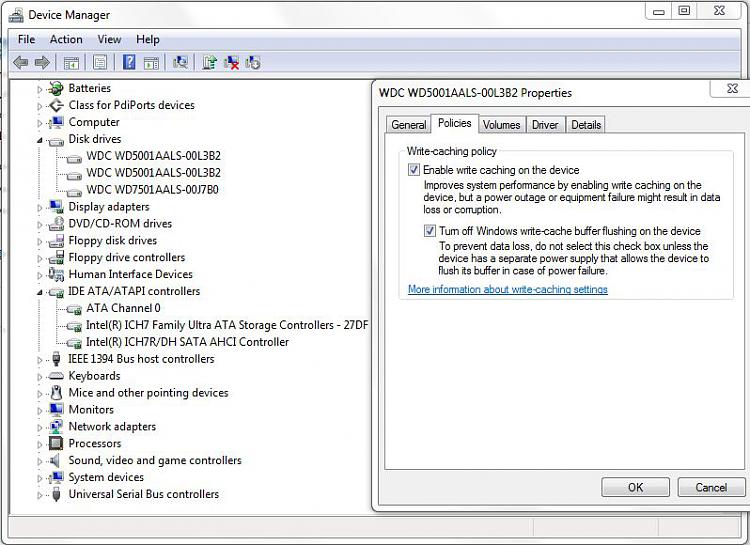
Task: Click the Monitors category icon
Action: point(56,410)
